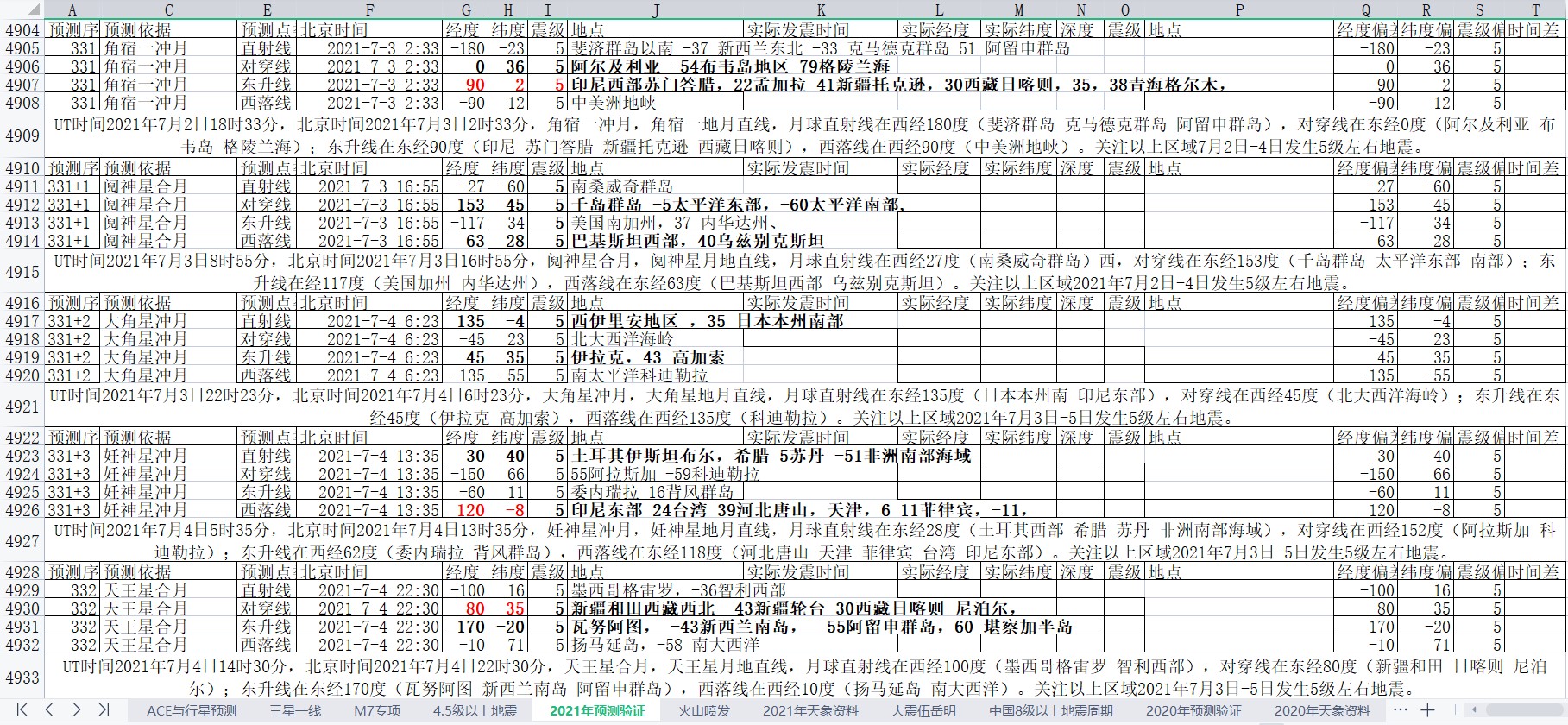
Task: Click red longitude 80 in row 4930
Action: tap(466, 608)
